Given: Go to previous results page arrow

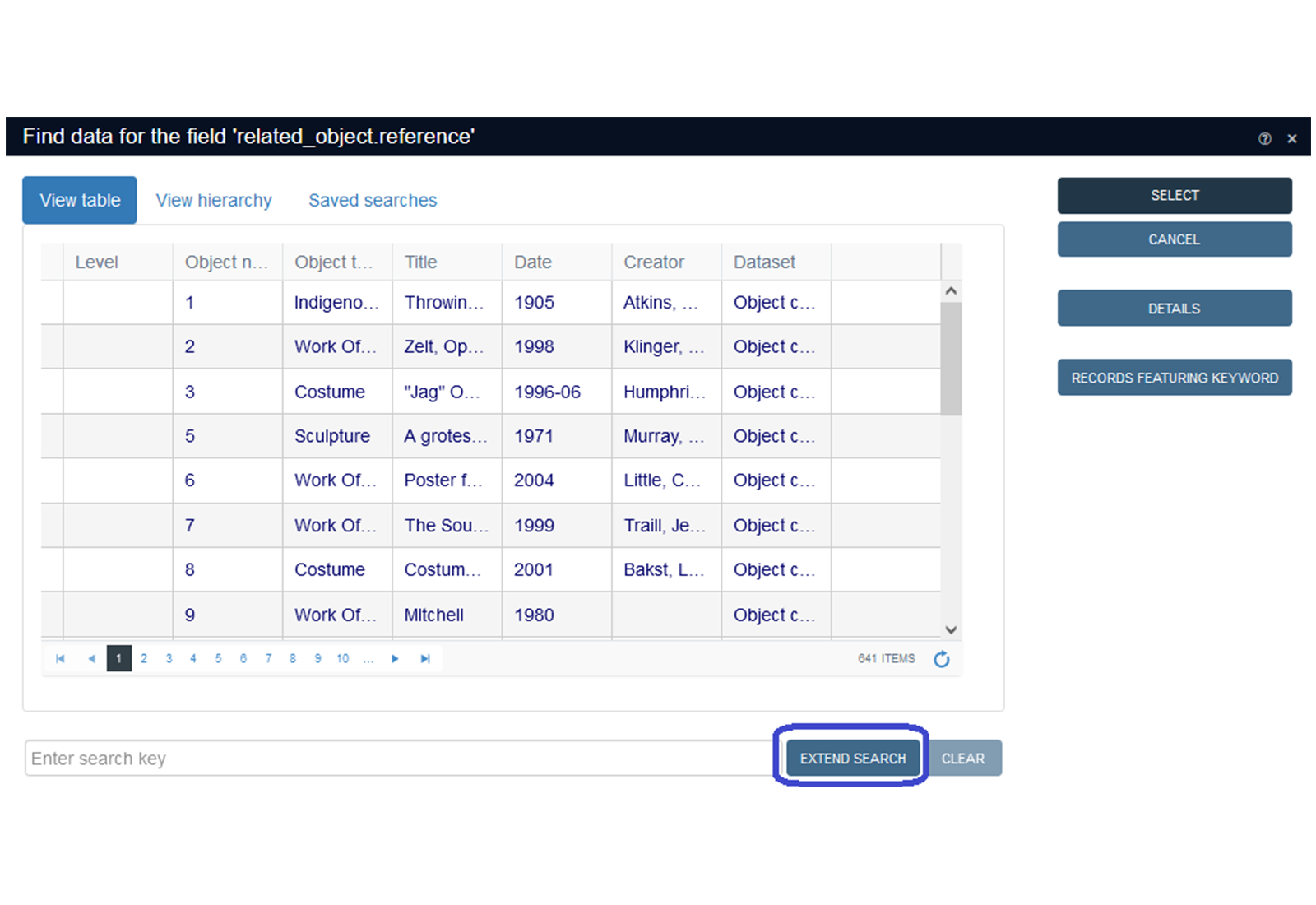Looking at the screenshot, I should [x=91, y=659].
